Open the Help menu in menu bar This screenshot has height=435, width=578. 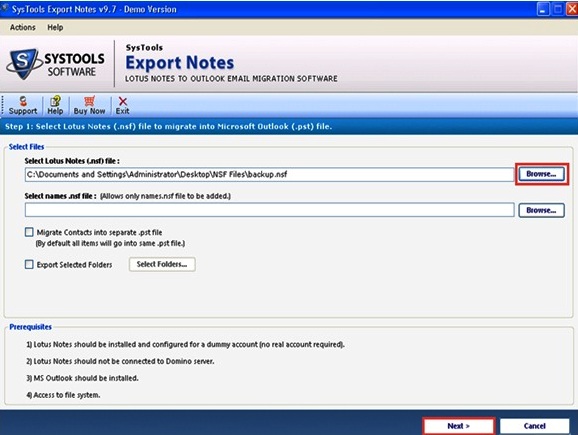tap(55, 27)
